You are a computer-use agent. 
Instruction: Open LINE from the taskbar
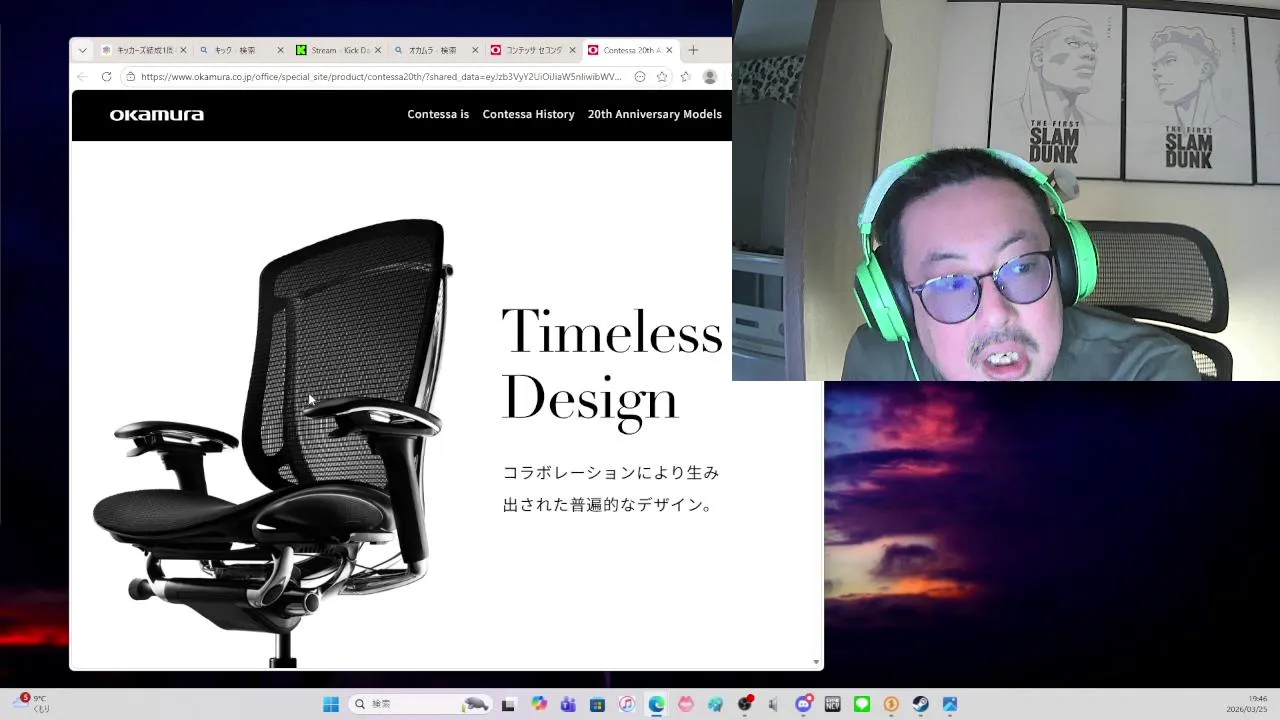pos(862,704)
